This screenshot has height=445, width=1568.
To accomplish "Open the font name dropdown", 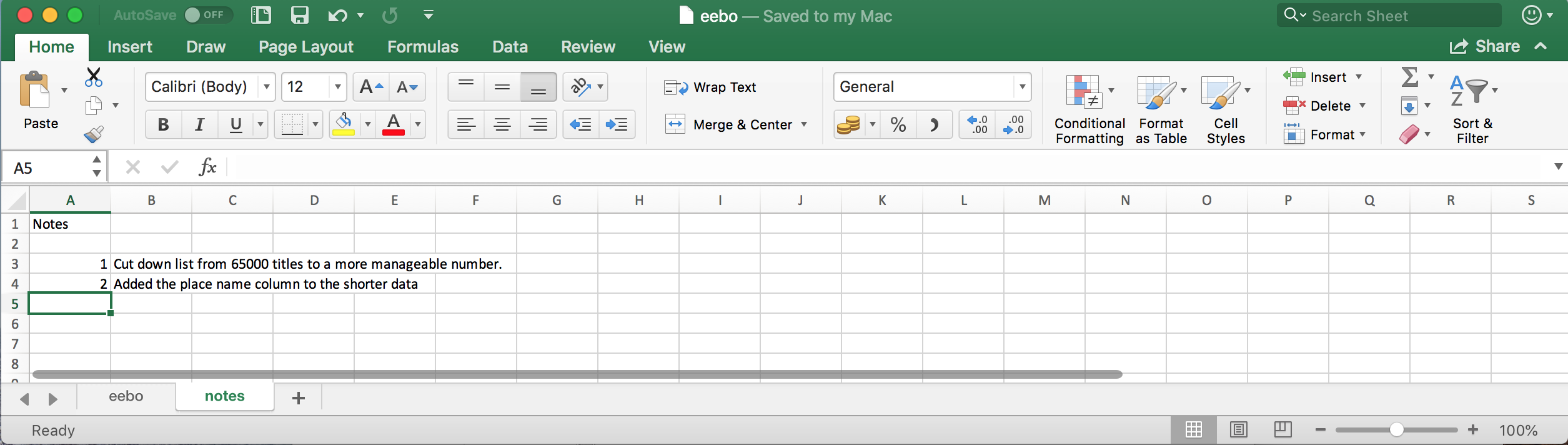I will (267, 87).
